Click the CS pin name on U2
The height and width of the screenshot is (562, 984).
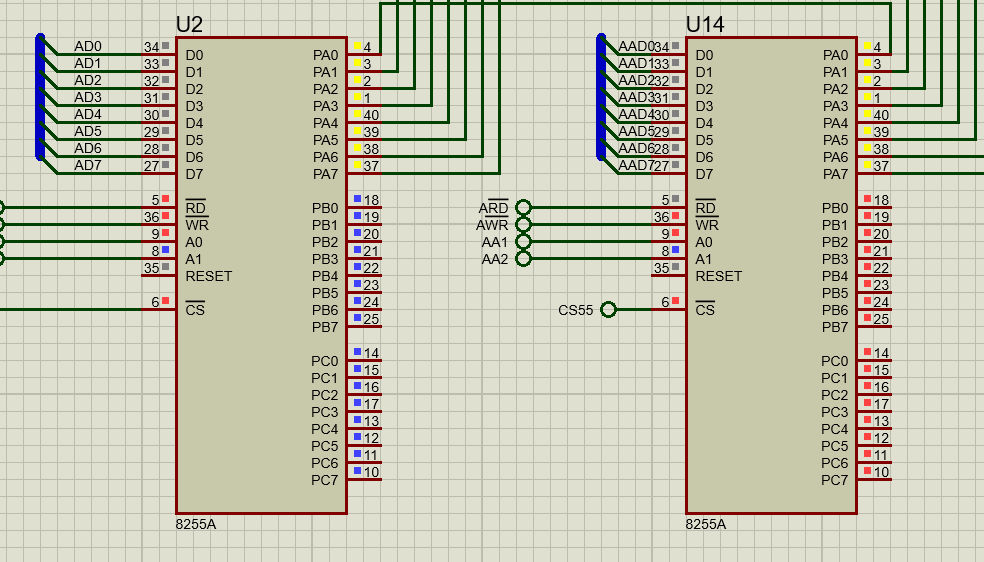coord(195,309)
